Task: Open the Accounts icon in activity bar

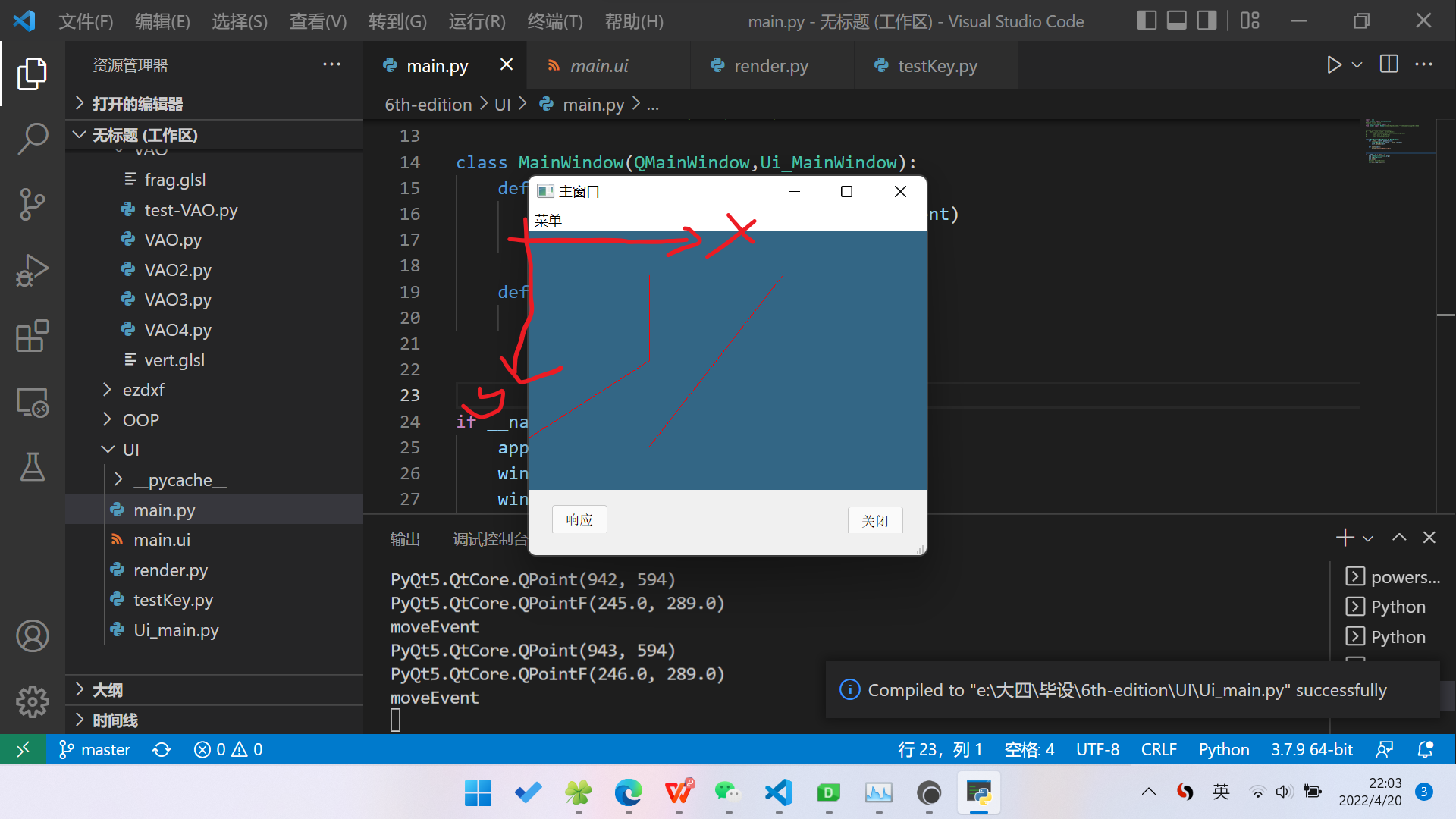Action: click(x=32, y=636)
